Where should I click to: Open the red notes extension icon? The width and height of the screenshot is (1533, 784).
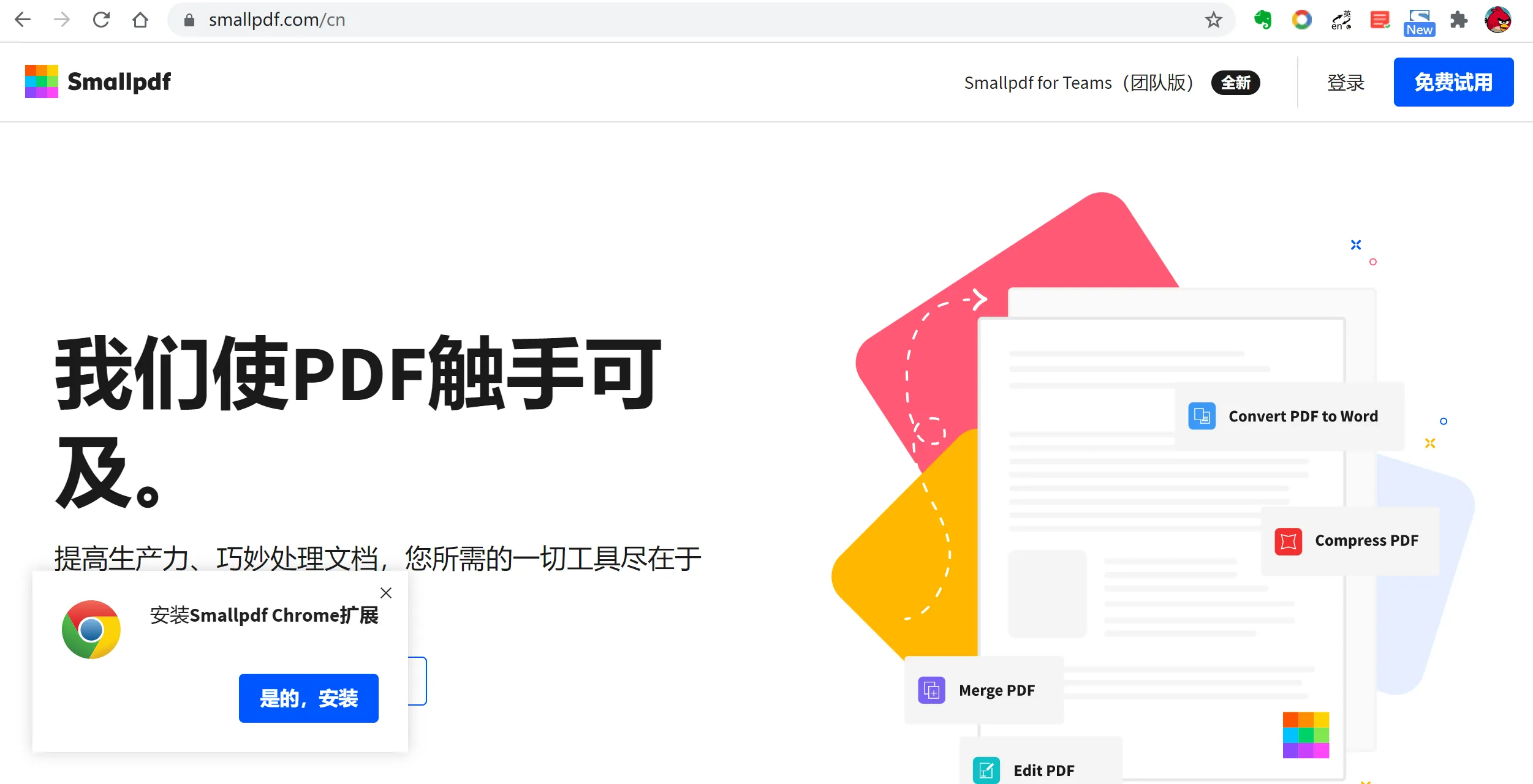tap(1380, 20)
